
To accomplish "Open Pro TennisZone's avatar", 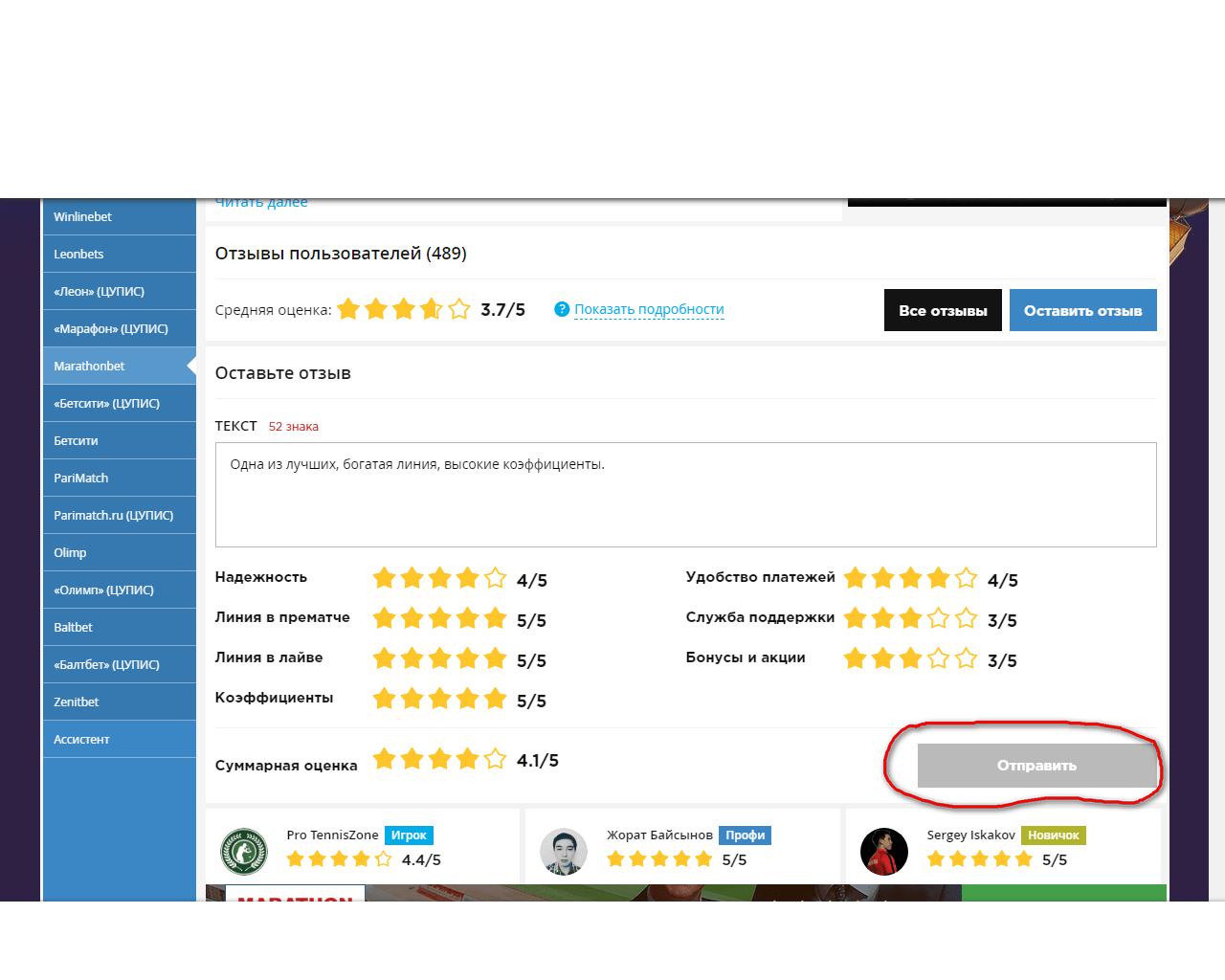I will click(x=244, y=851).
